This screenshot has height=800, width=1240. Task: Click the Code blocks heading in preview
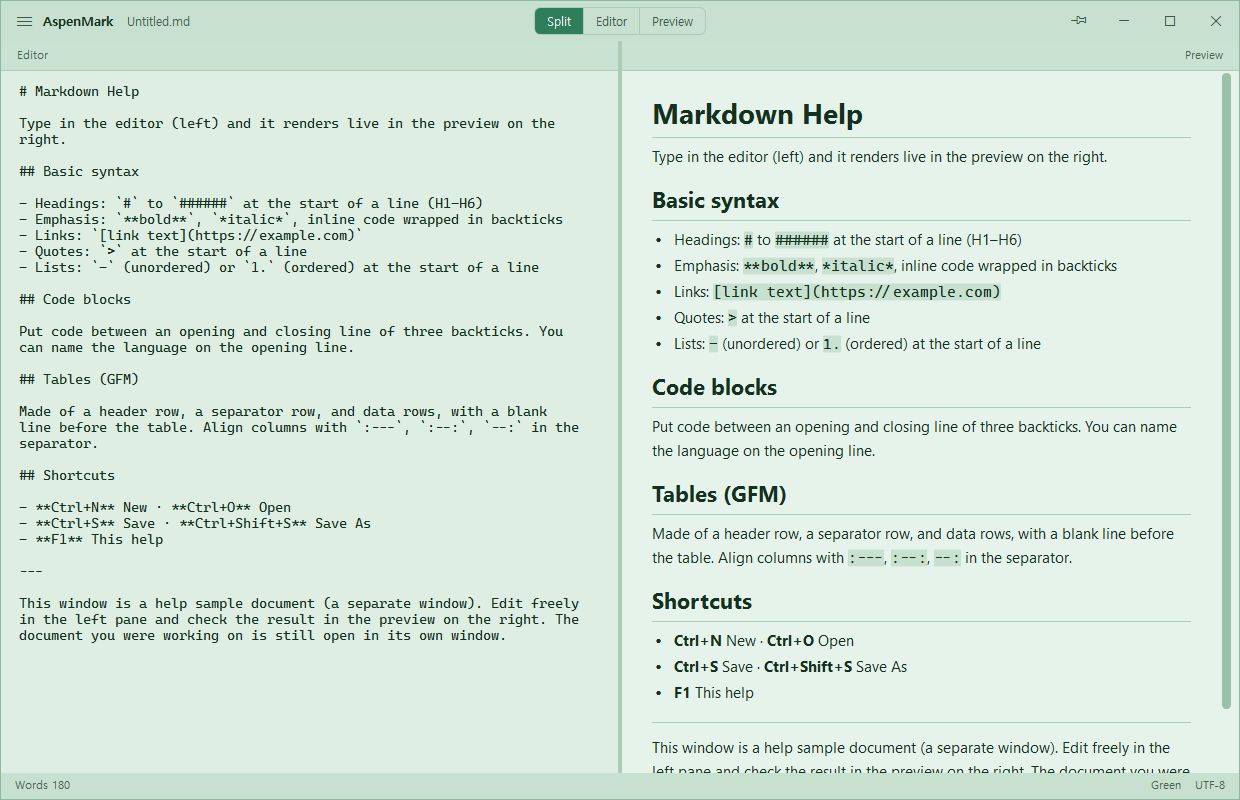(x=714, y=387)
